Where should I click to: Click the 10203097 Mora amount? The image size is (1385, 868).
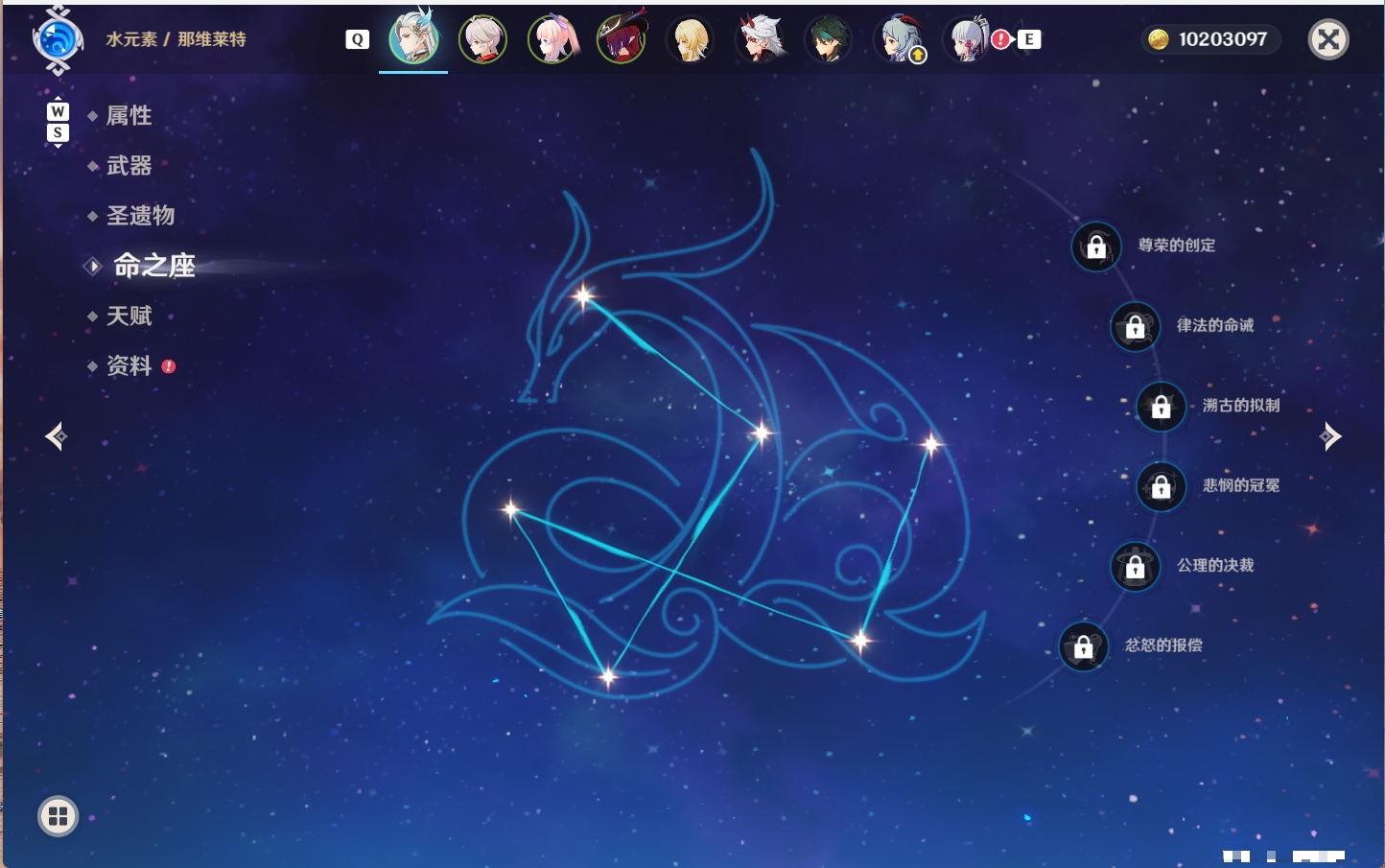click(1223, 39)
